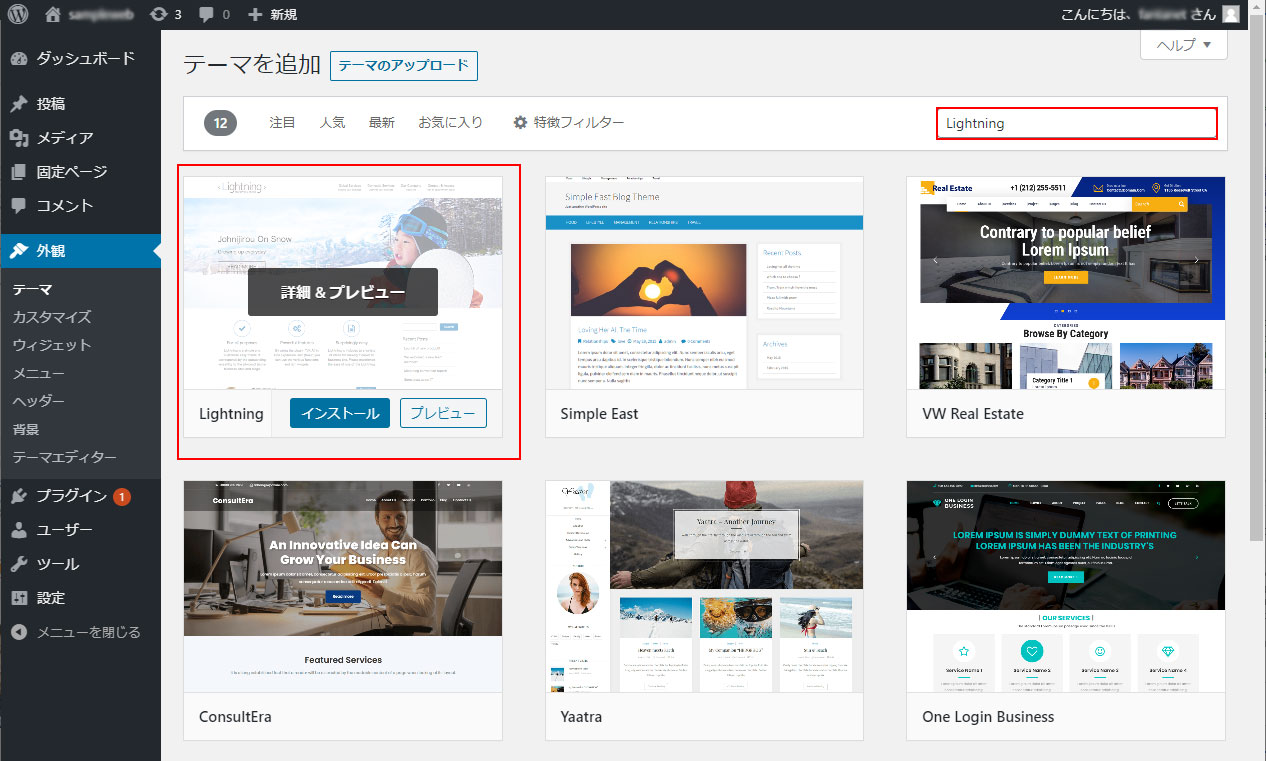The height and width of the screenshot is (761, 1266).
Task: Open the One Login Business theme thumbnail
Action: pyautogui.click(x=1066, y=587)
